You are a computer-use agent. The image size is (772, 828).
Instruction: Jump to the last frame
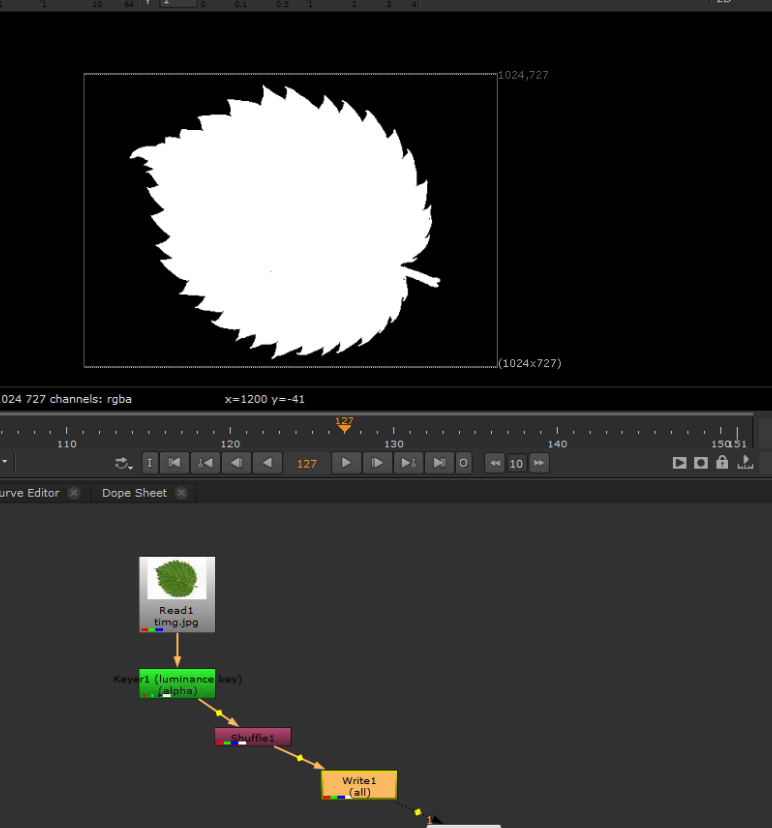click(439, 463)
